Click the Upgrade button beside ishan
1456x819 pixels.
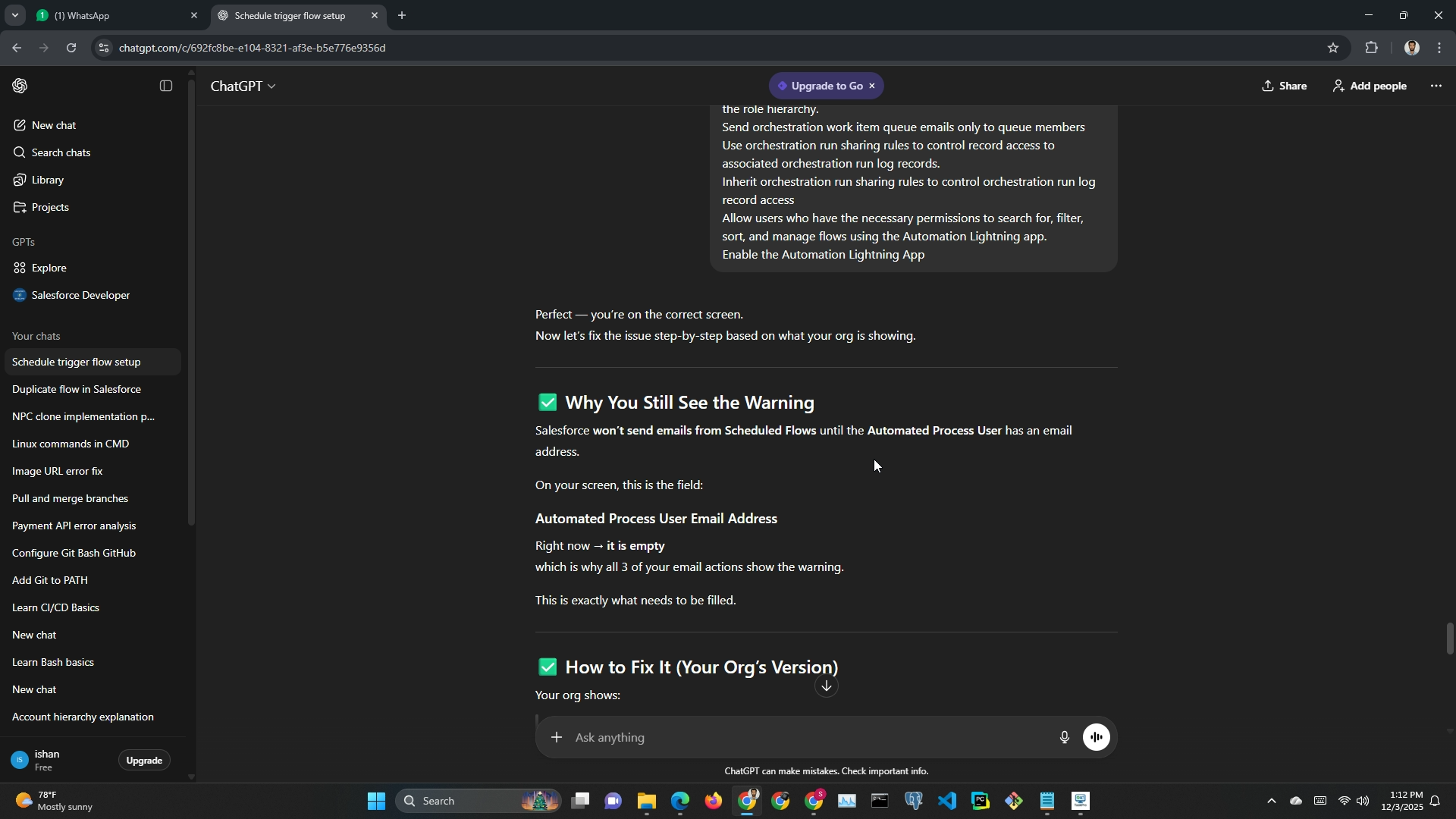click(x=144, y=760)
